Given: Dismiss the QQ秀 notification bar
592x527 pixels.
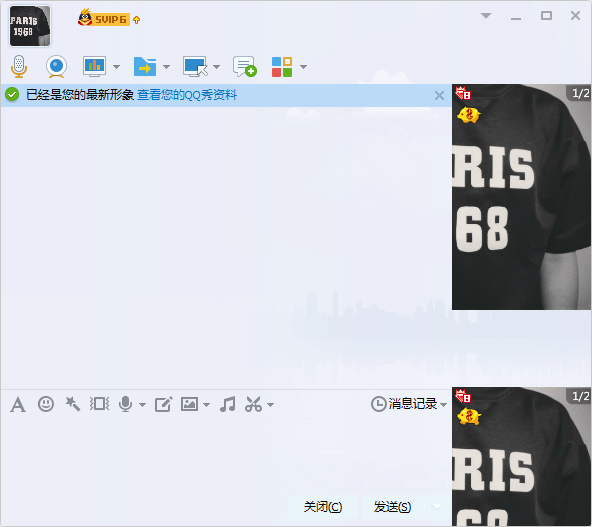Looking at the screenshot, I should (439, 96).
